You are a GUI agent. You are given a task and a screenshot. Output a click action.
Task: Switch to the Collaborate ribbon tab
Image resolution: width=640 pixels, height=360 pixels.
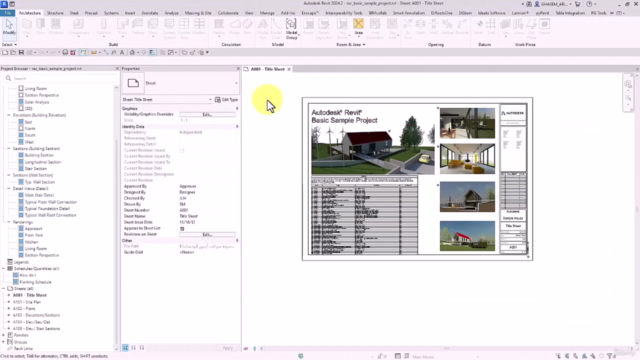(228, 13)
